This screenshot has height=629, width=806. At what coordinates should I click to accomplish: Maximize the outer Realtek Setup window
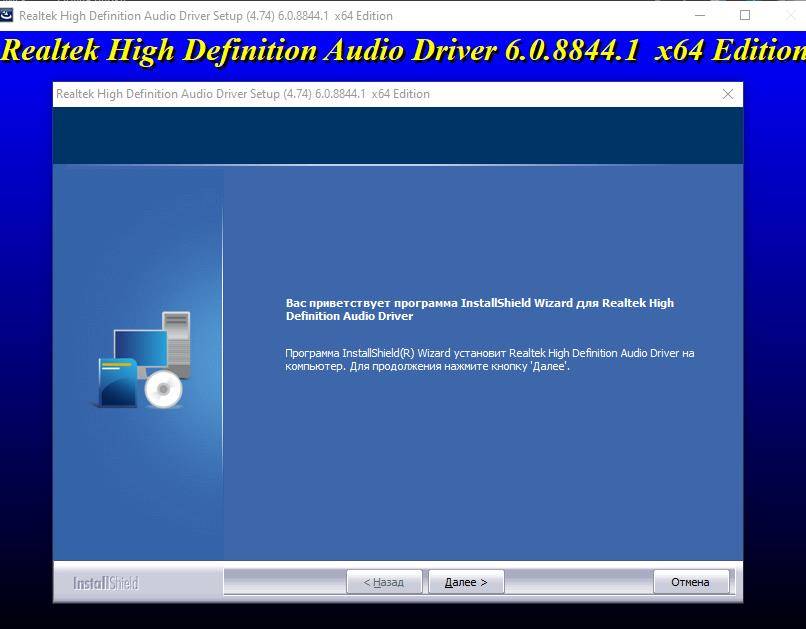pyautogui.click(x=745, y=15)
